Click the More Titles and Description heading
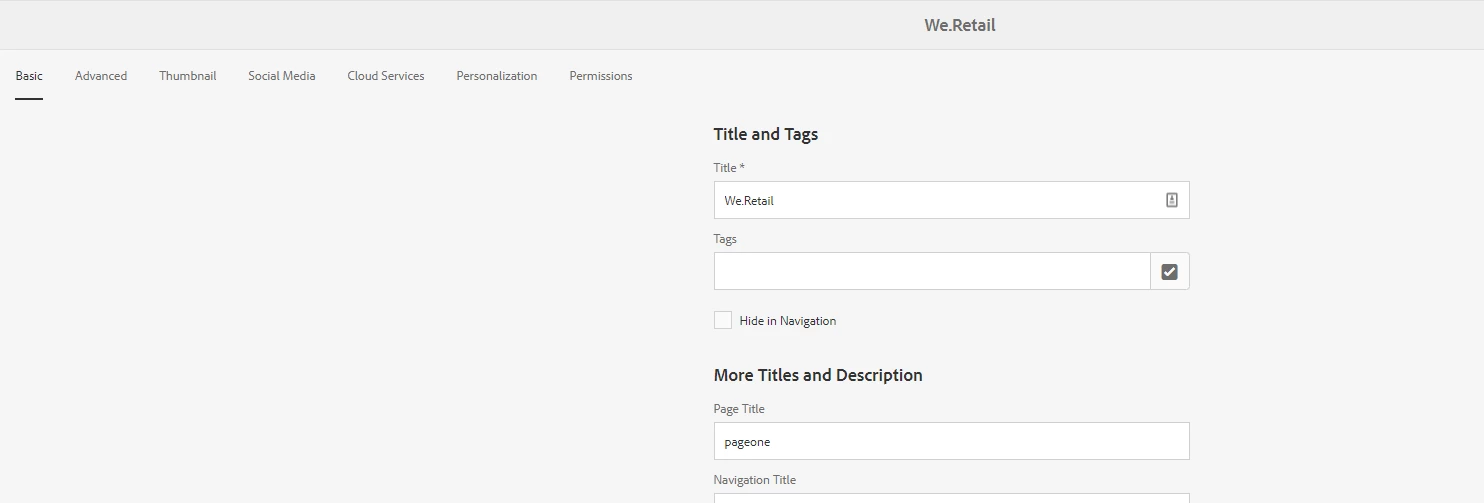 pyautogui.click(x=818, y=375)
